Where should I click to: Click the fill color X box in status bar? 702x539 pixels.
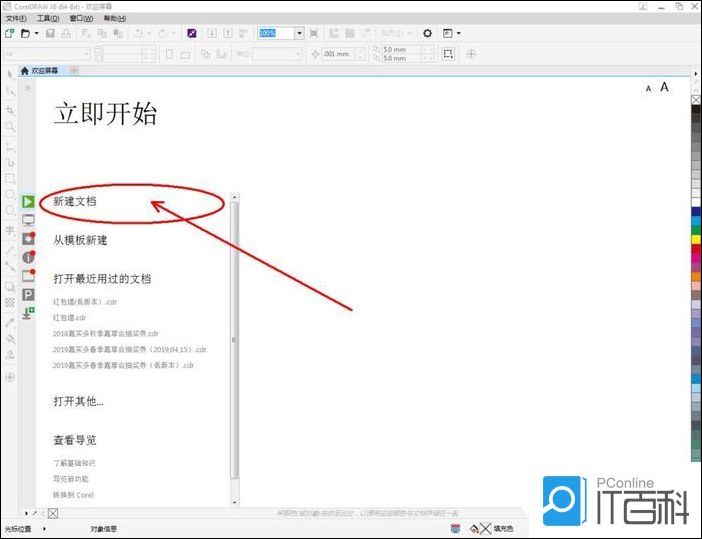486,529
